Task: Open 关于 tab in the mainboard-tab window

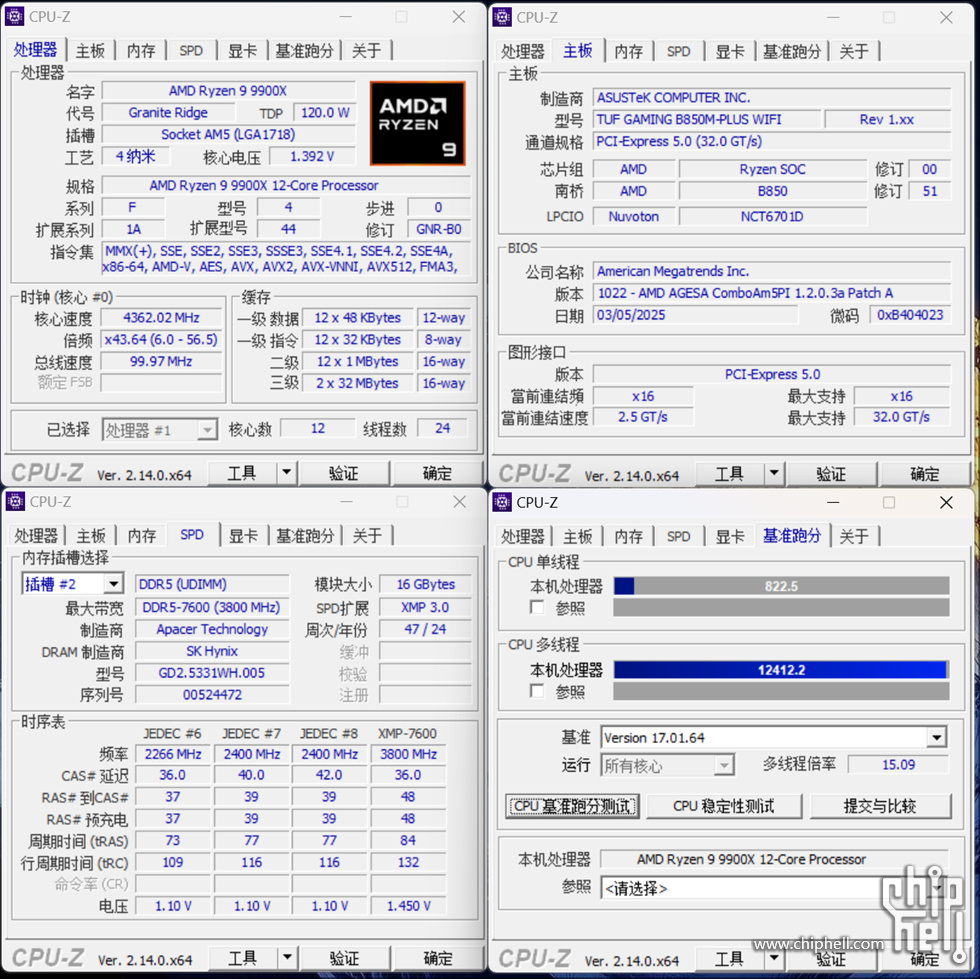Action: click(x=854, y=51)
